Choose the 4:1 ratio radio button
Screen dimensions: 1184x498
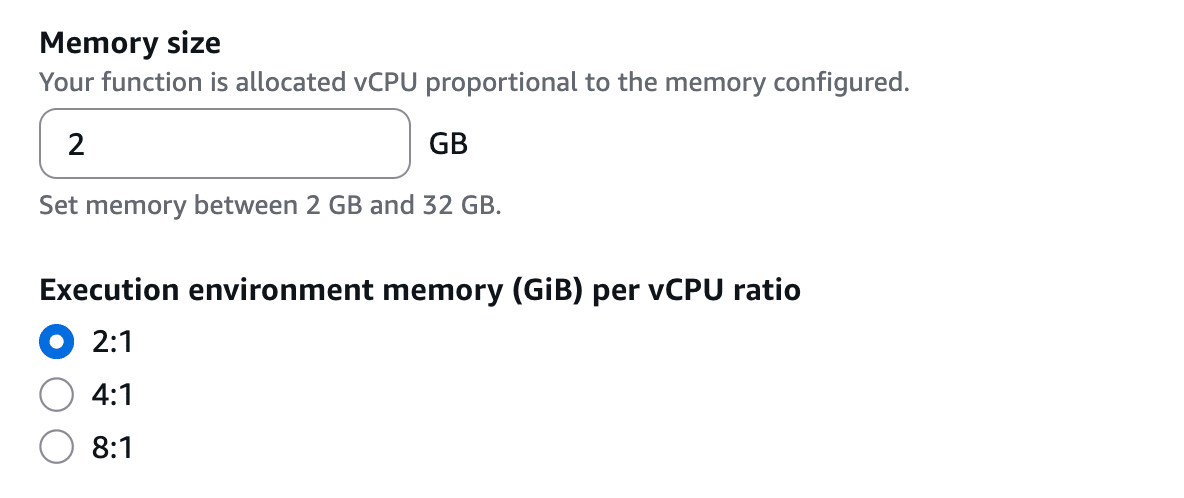point(57,395)
